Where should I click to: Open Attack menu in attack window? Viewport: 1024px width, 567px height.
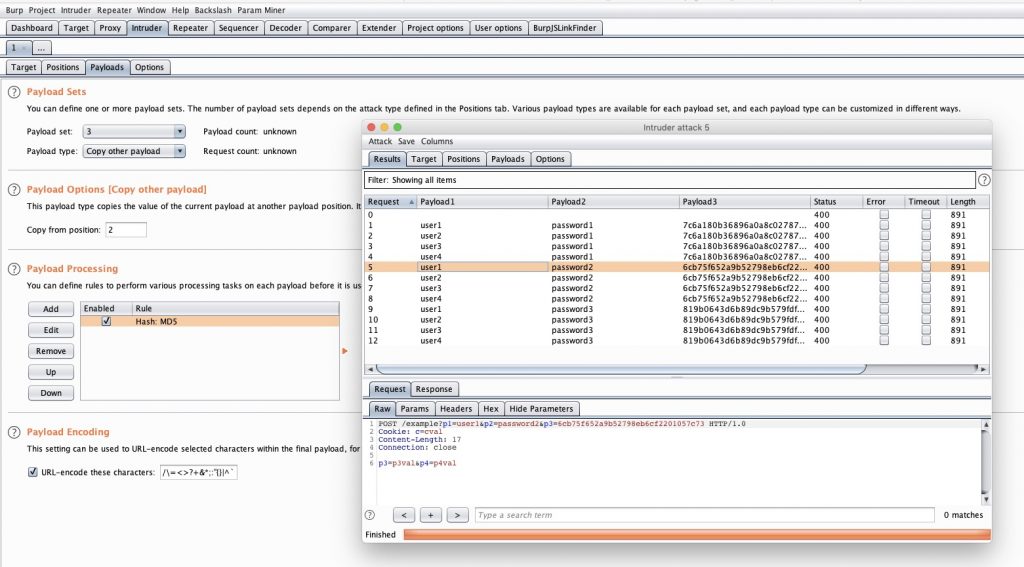pos(380,141)
